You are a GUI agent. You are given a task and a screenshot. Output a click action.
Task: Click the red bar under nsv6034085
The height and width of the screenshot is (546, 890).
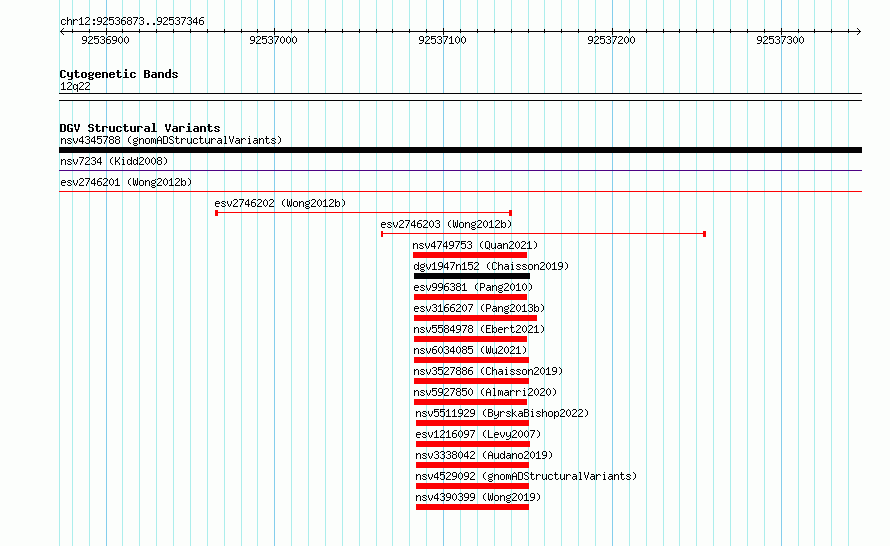pyautogui.click(x=471, y=360)
